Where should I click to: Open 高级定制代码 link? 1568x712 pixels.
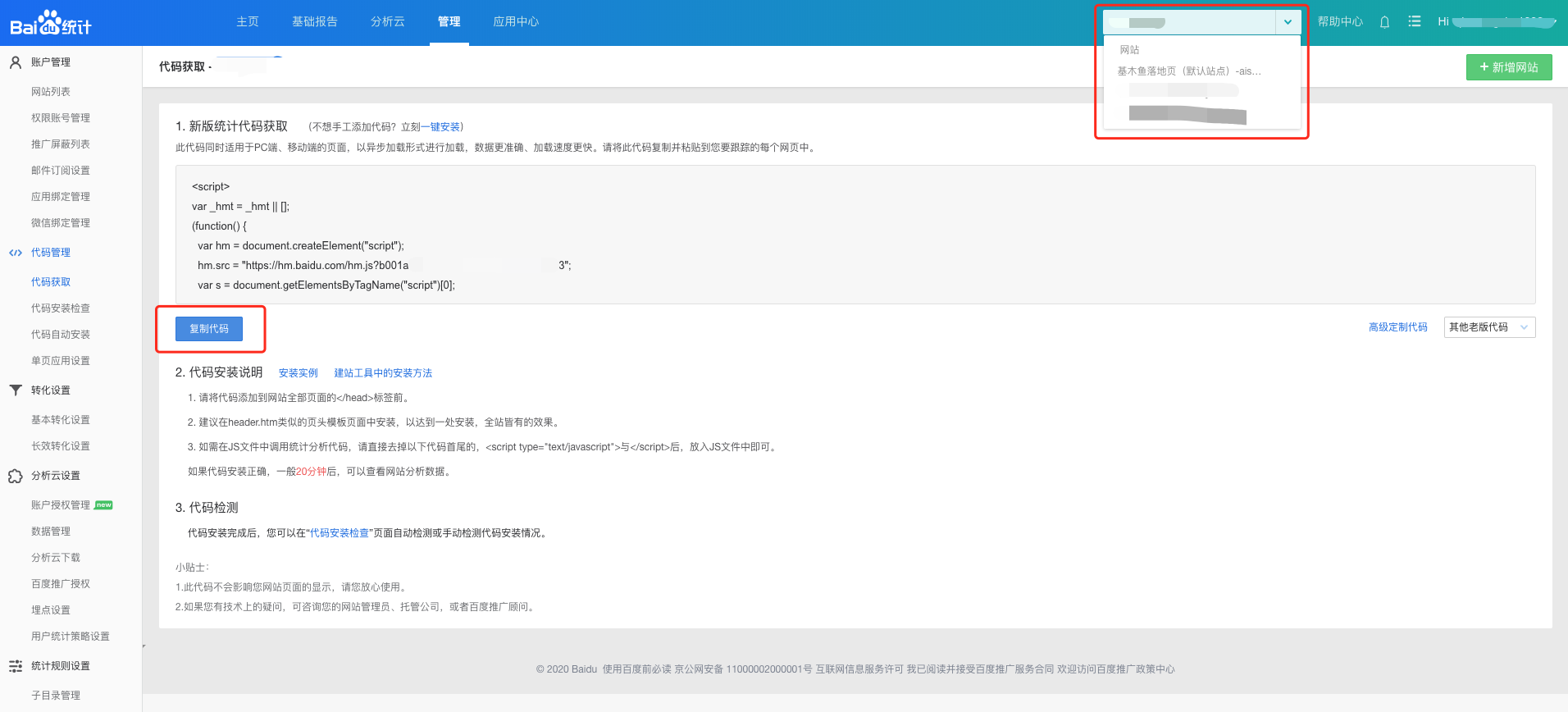[x=1398, y=327]
